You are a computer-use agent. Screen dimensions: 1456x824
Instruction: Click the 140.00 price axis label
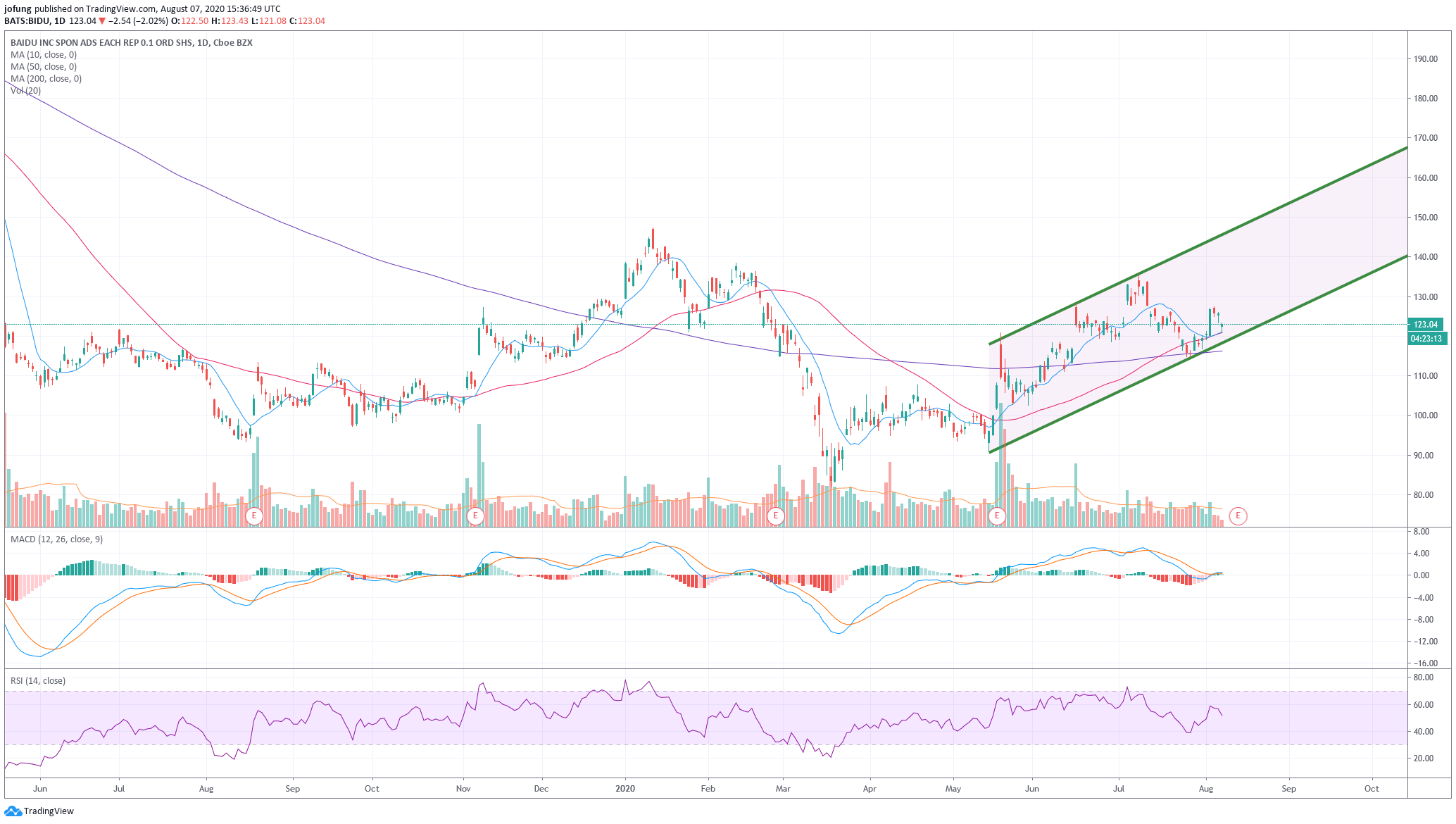[x=1426, y=257]
